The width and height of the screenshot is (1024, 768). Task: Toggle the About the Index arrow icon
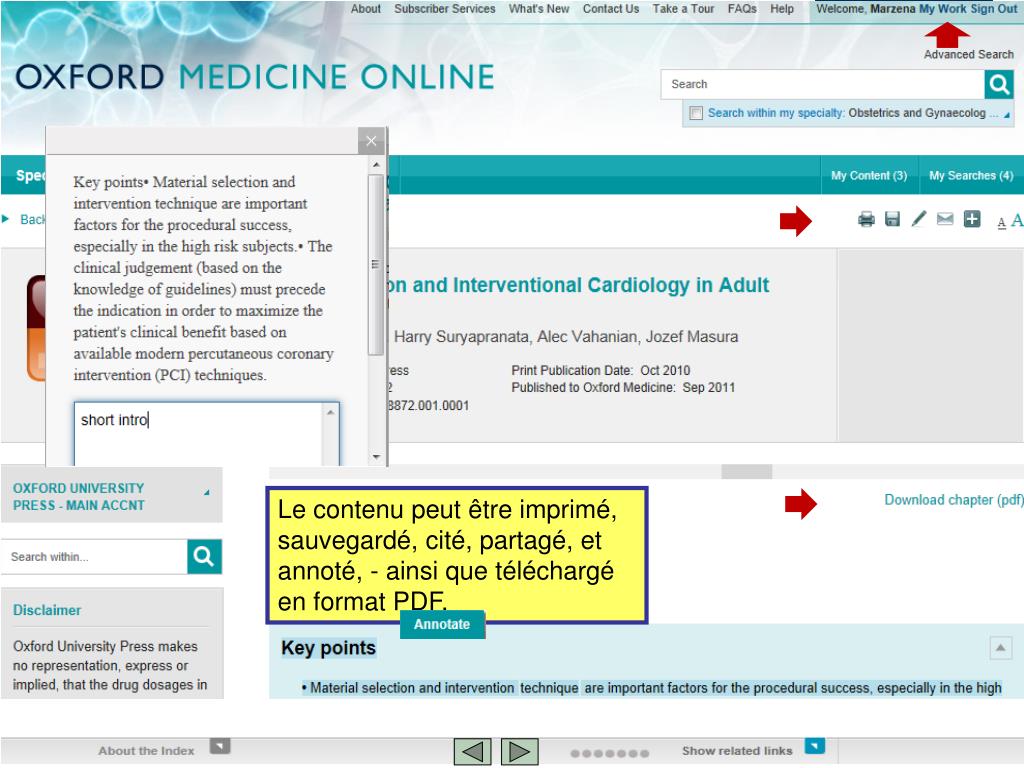coord(220,745)
